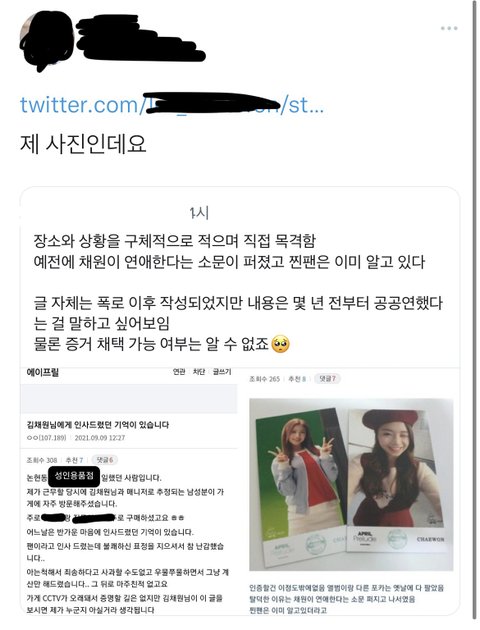Open post titled 김채원님에게 인사드렸던 기억이 있습니다
Image resolution: width=480 pixels, height=630 pixels.
[98, 425]
